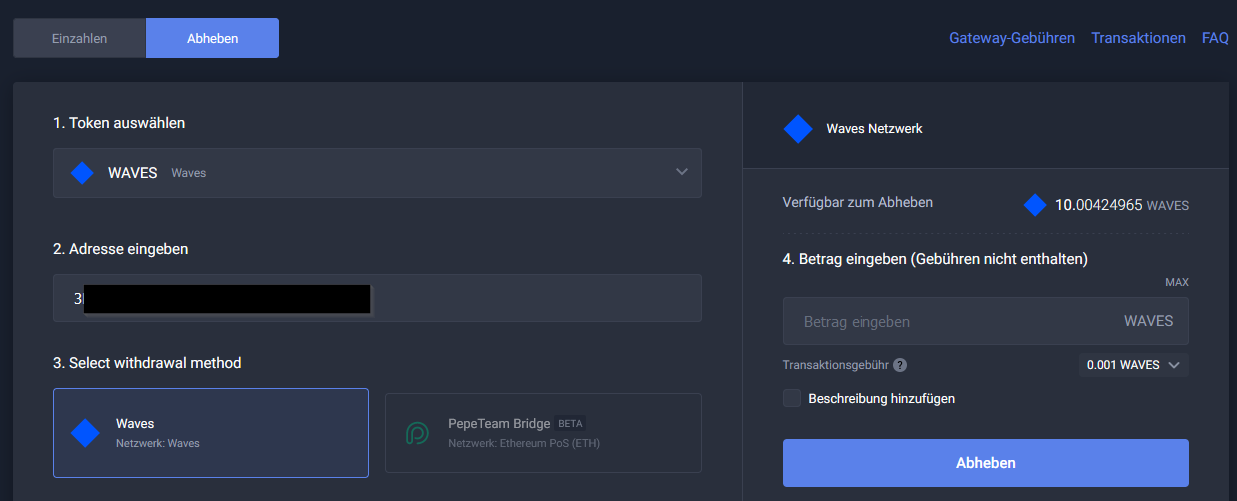Switch to the Einzahlen tab
The image size is (1237, 501).
80,38
